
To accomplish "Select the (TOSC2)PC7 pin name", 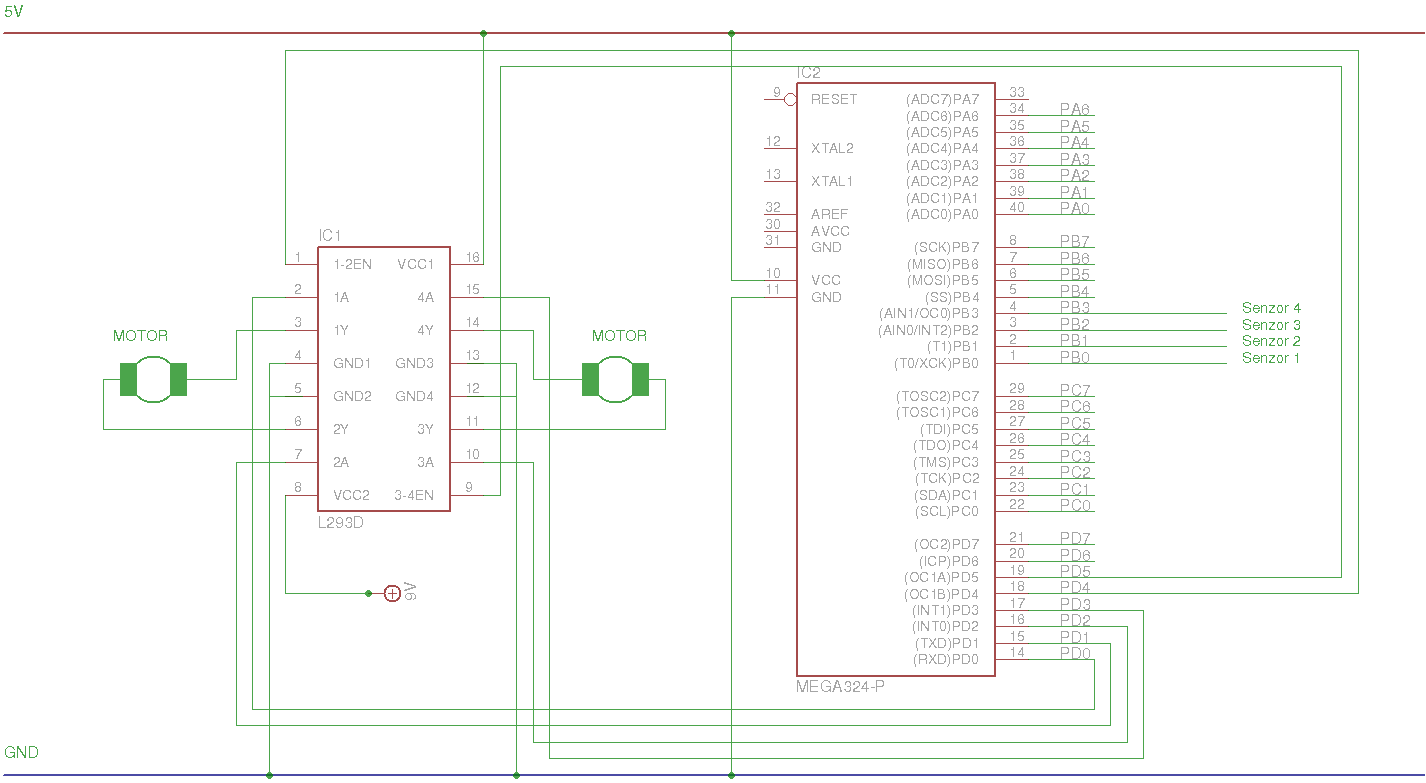I will click(937, 396).
